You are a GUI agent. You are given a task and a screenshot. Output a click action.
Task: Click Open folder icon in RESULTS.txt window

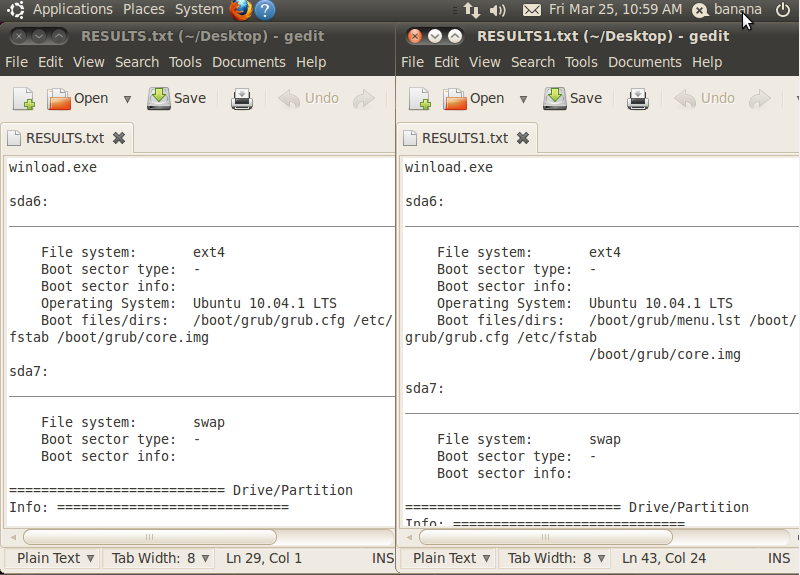point(59,98)
